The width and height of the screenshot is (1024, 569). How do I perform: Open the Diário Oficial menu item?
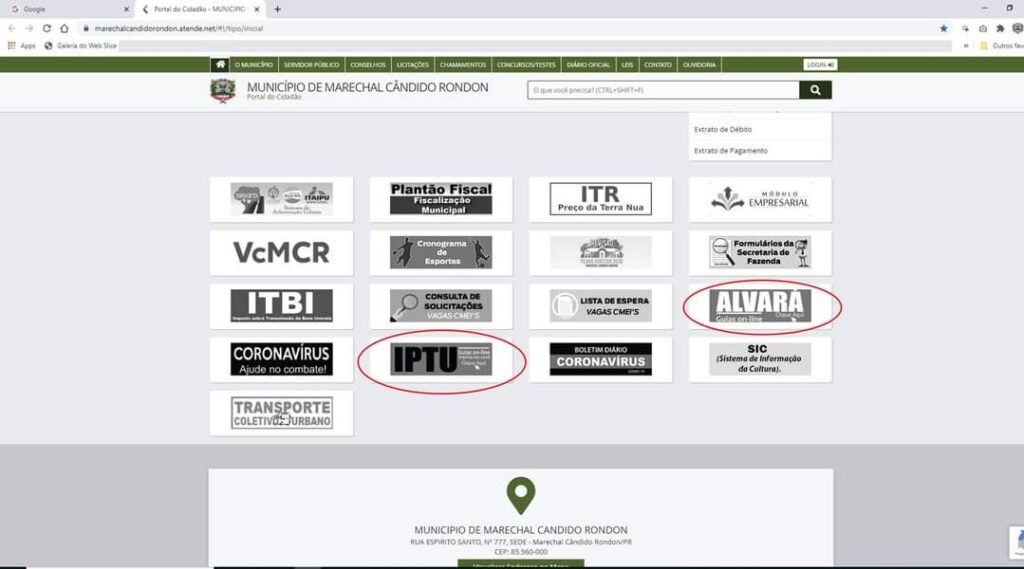[x=588, y=65]
